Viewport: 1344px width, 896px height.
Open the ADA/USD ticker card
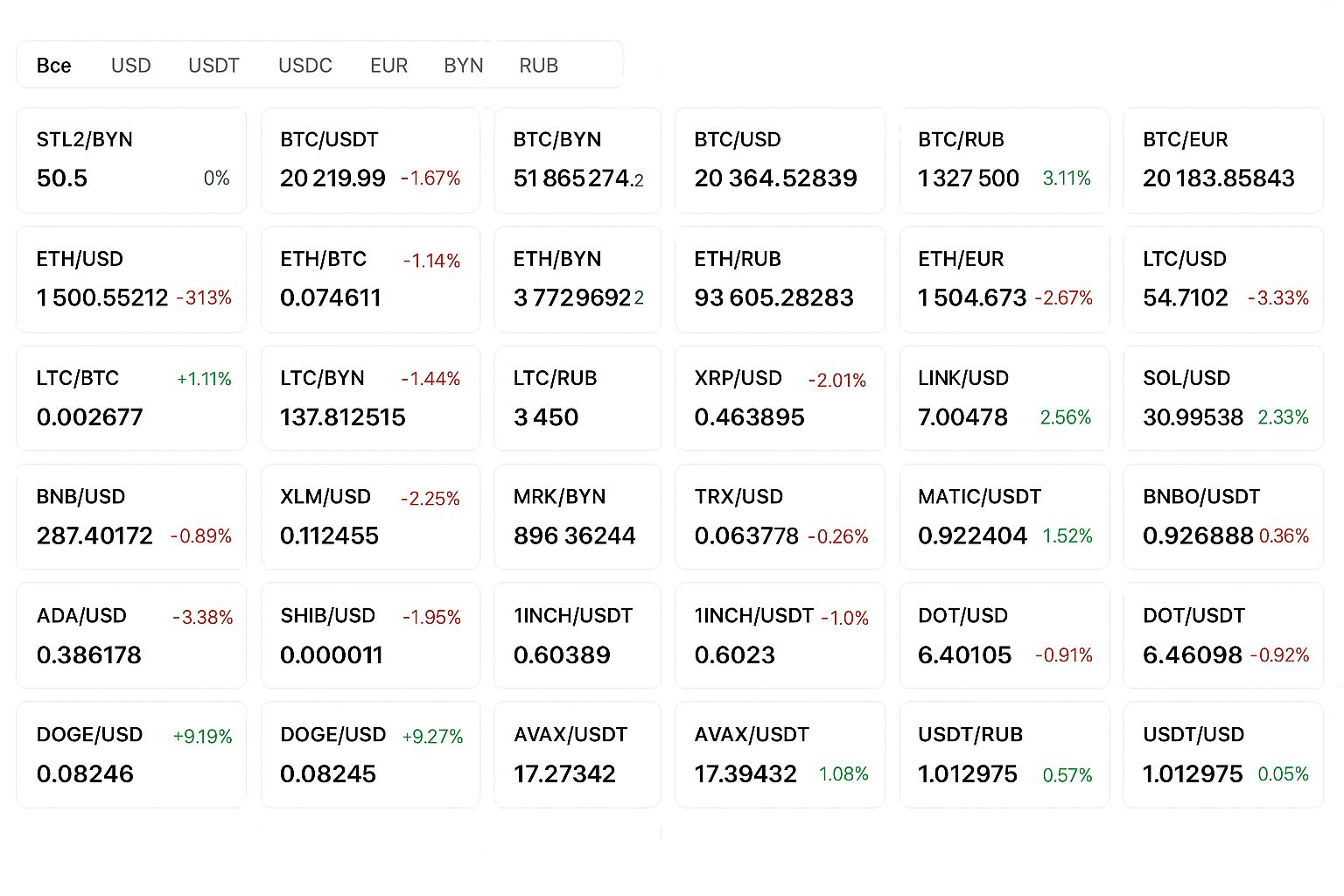pos(131,635)
